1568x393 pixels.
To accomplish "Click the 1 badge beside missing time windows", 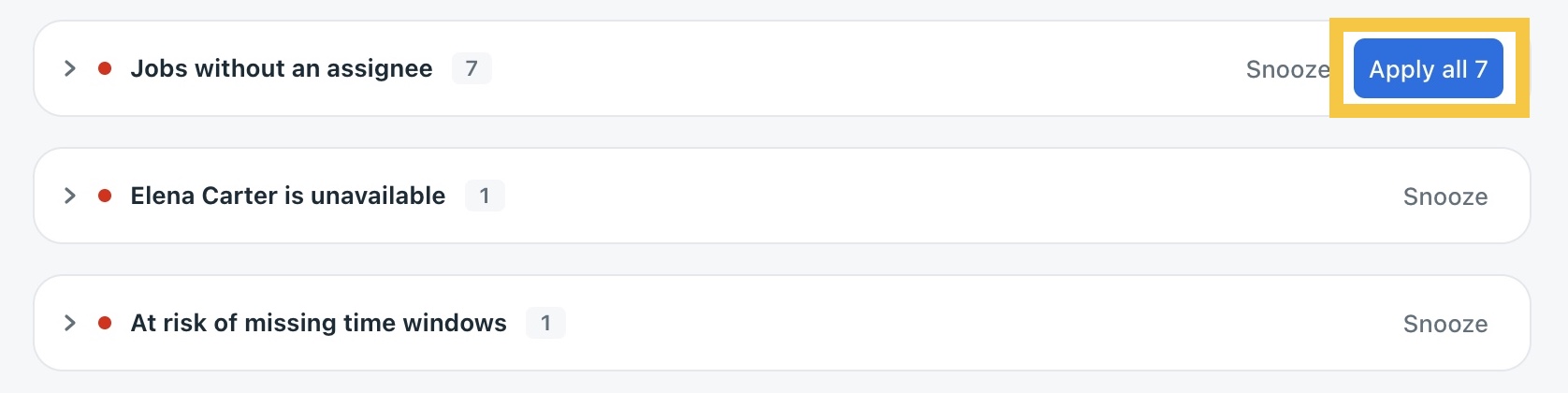I will pos(545,323).
